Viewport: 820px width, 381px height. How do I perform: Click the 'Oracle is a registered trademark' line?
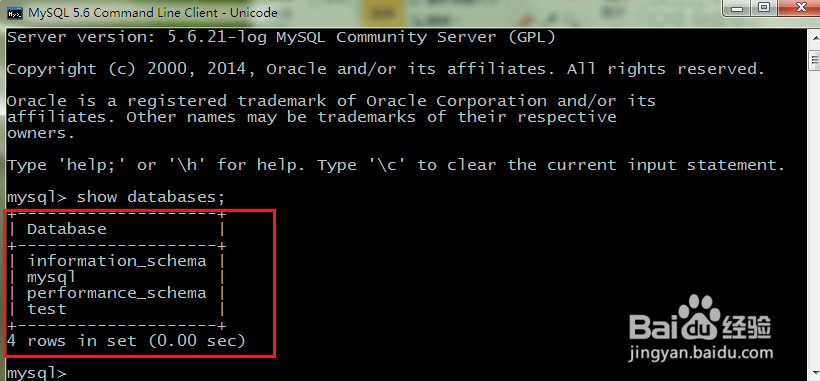[x=331, y=101]
